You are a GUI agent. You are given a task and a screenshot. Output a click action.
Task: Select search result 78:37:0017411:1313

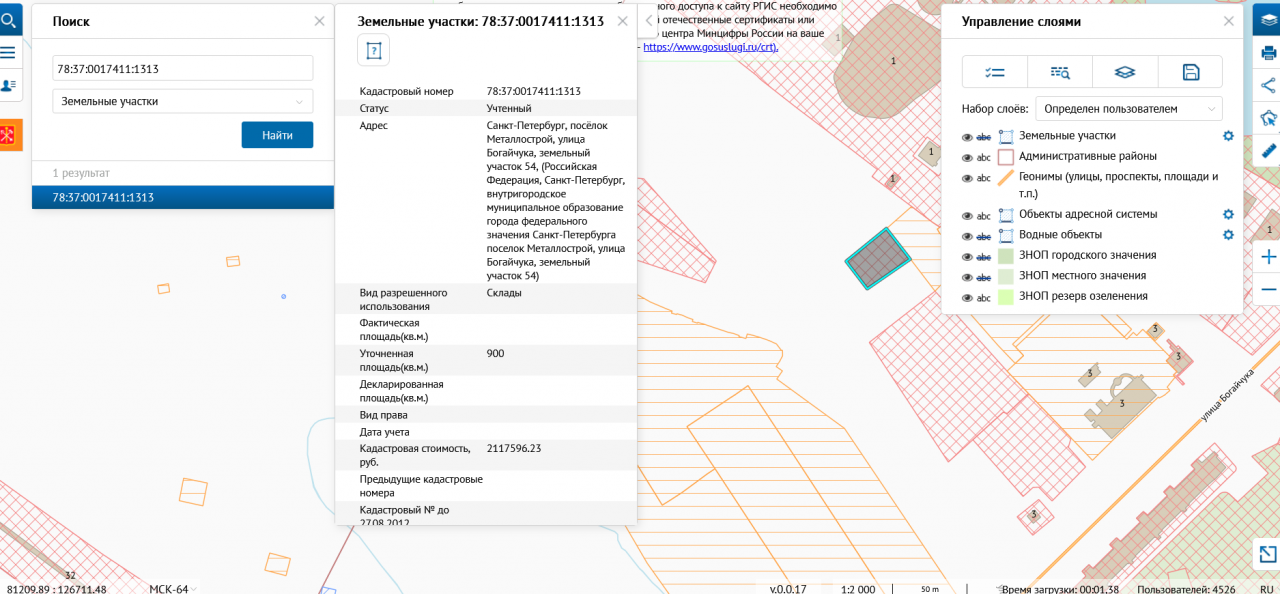click(183, 198)
